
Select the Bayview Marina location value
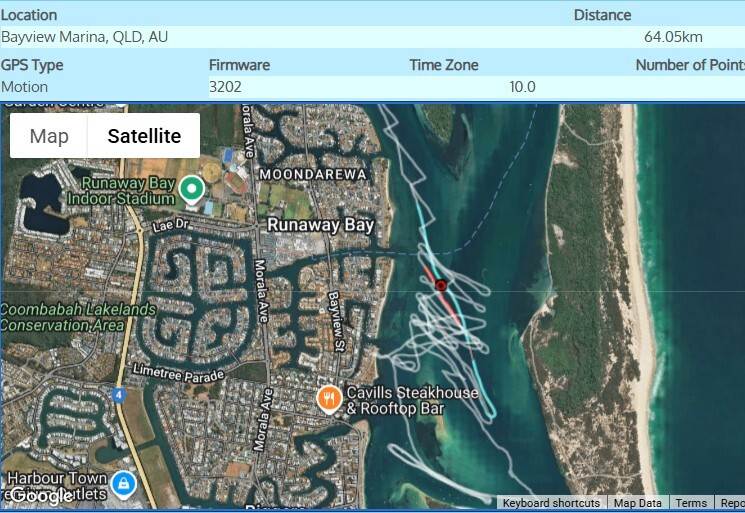coord(84,37)
